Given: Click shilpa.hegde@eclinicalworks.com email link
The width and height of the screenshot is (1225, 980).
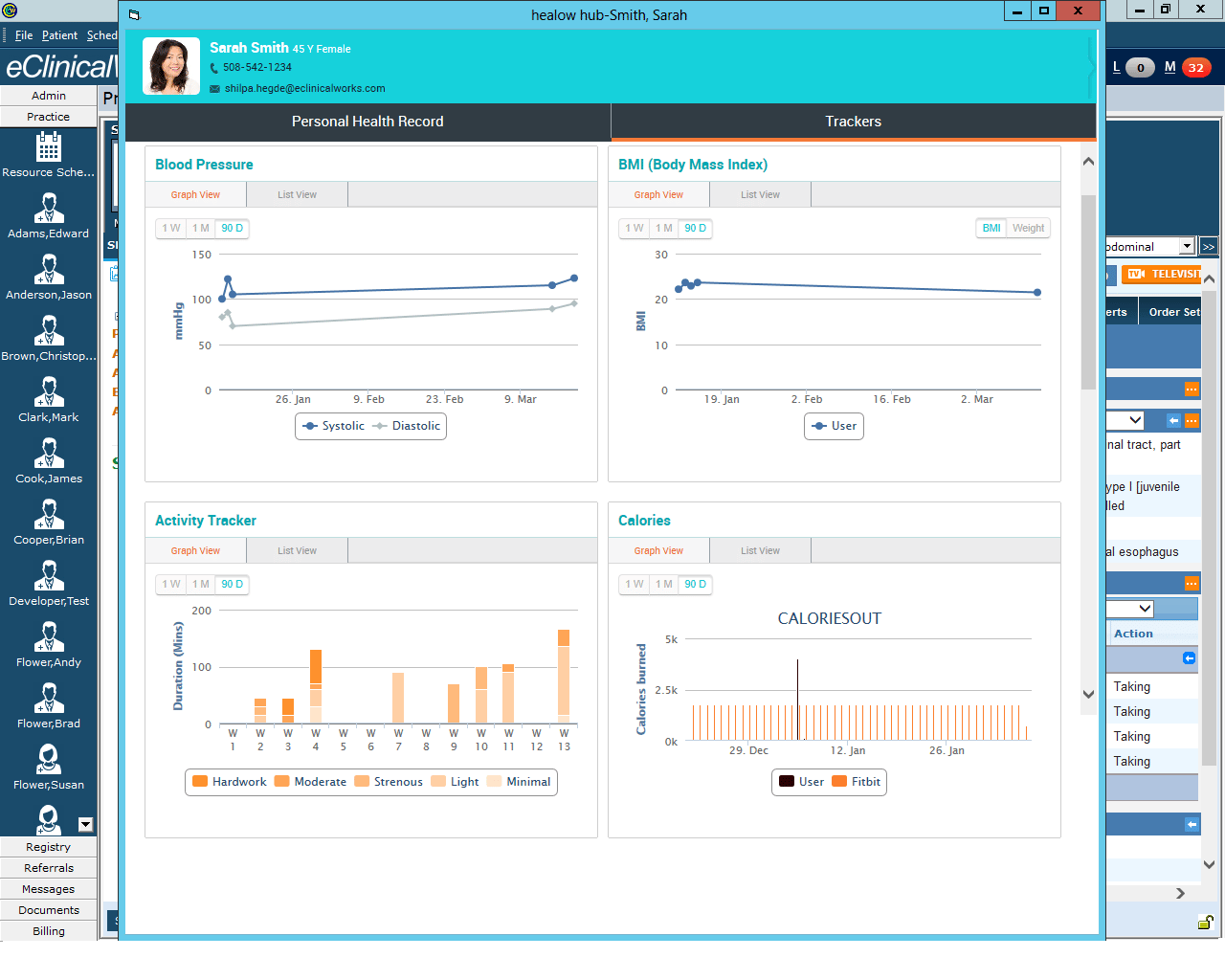Looking at the screenshot, I should tap(304, 89).
